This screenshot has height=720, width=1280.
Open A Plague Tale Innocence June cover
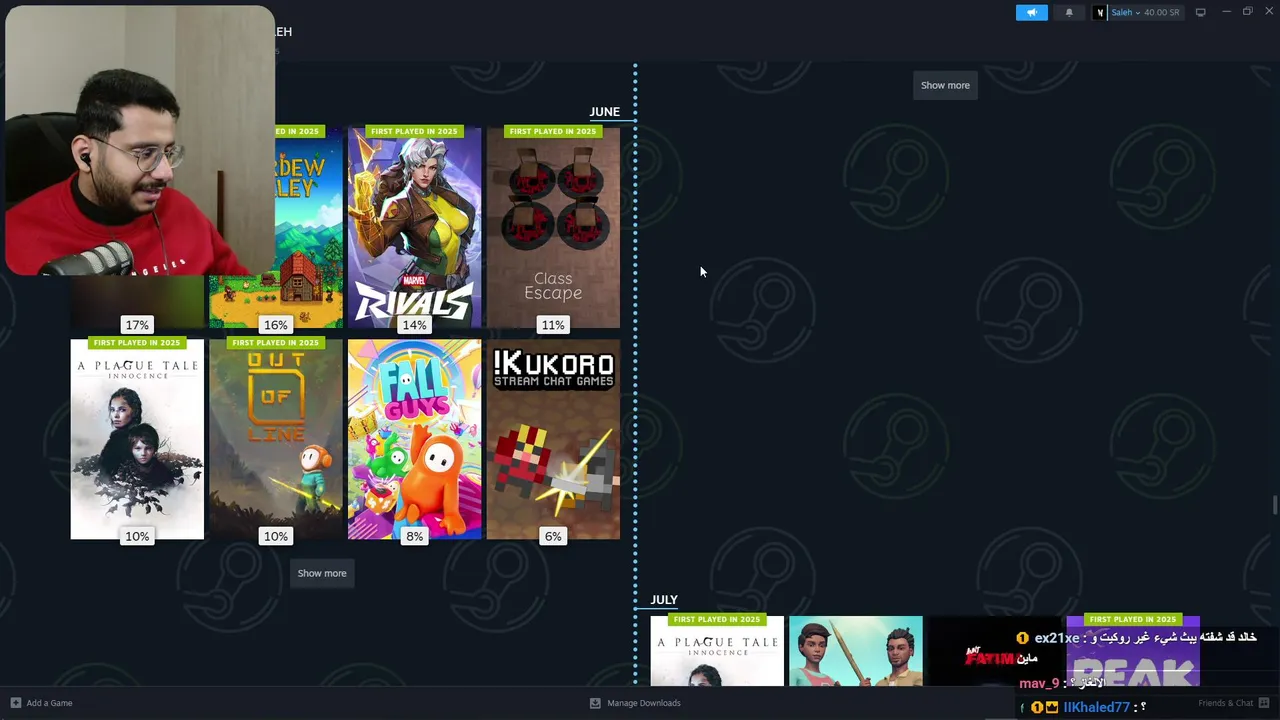pos(137,439)
